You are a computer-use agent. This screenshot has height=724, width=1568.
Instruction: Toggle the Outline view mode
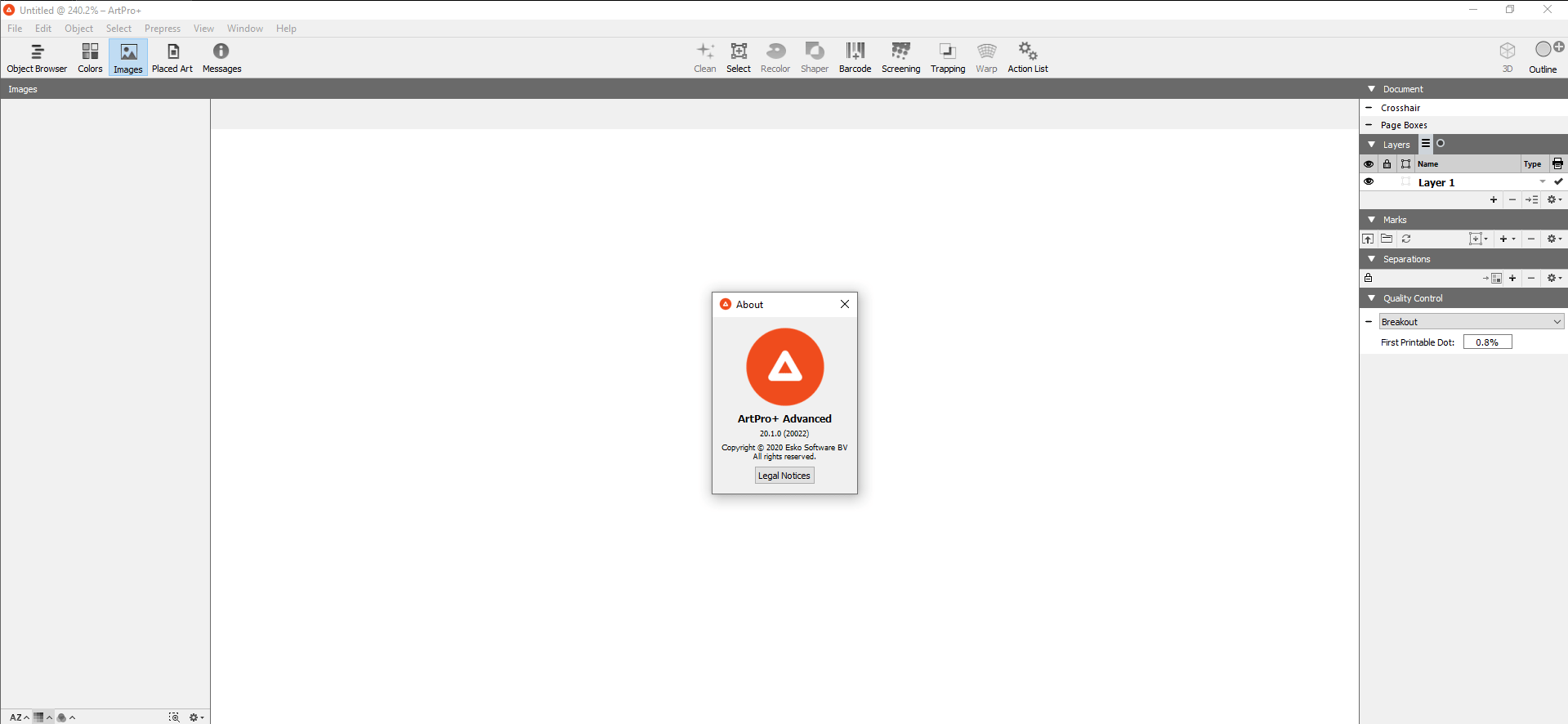[x=1543, y=58]
